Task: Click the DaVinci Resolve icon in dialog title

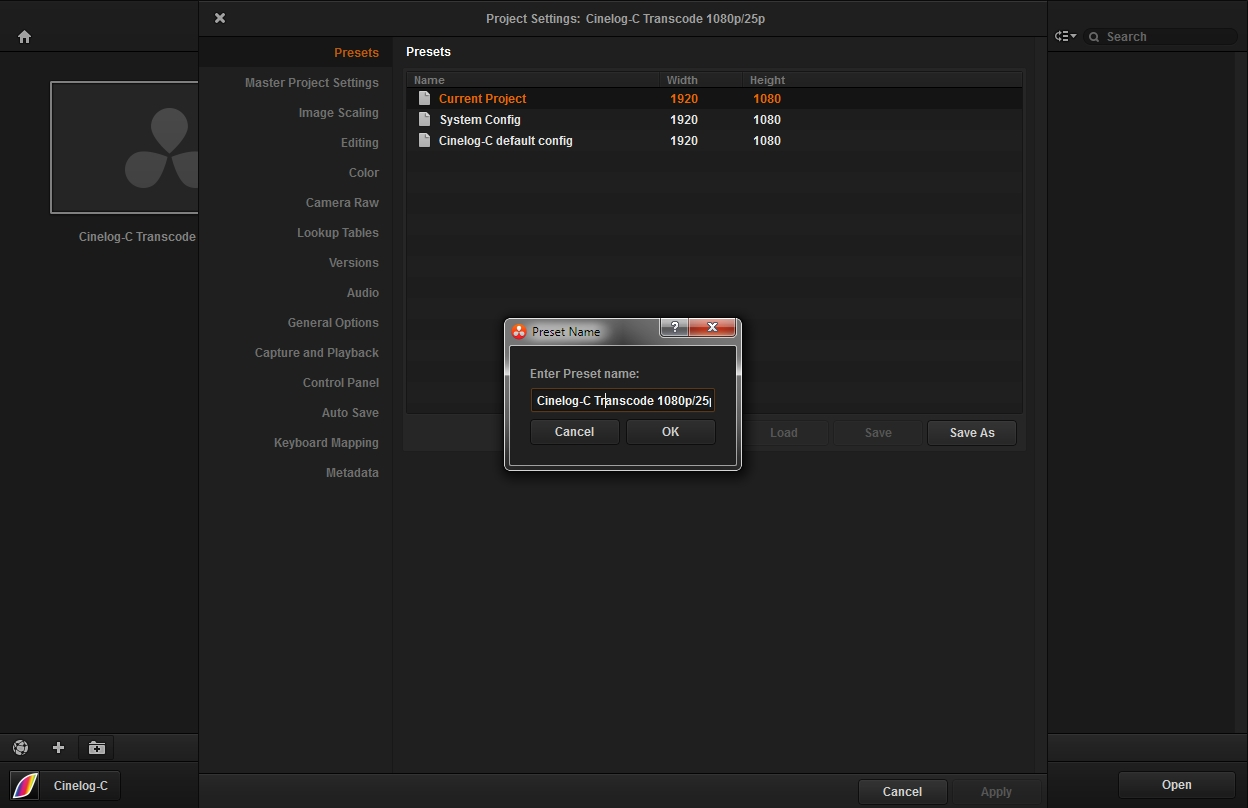Action: click(518, 331)
